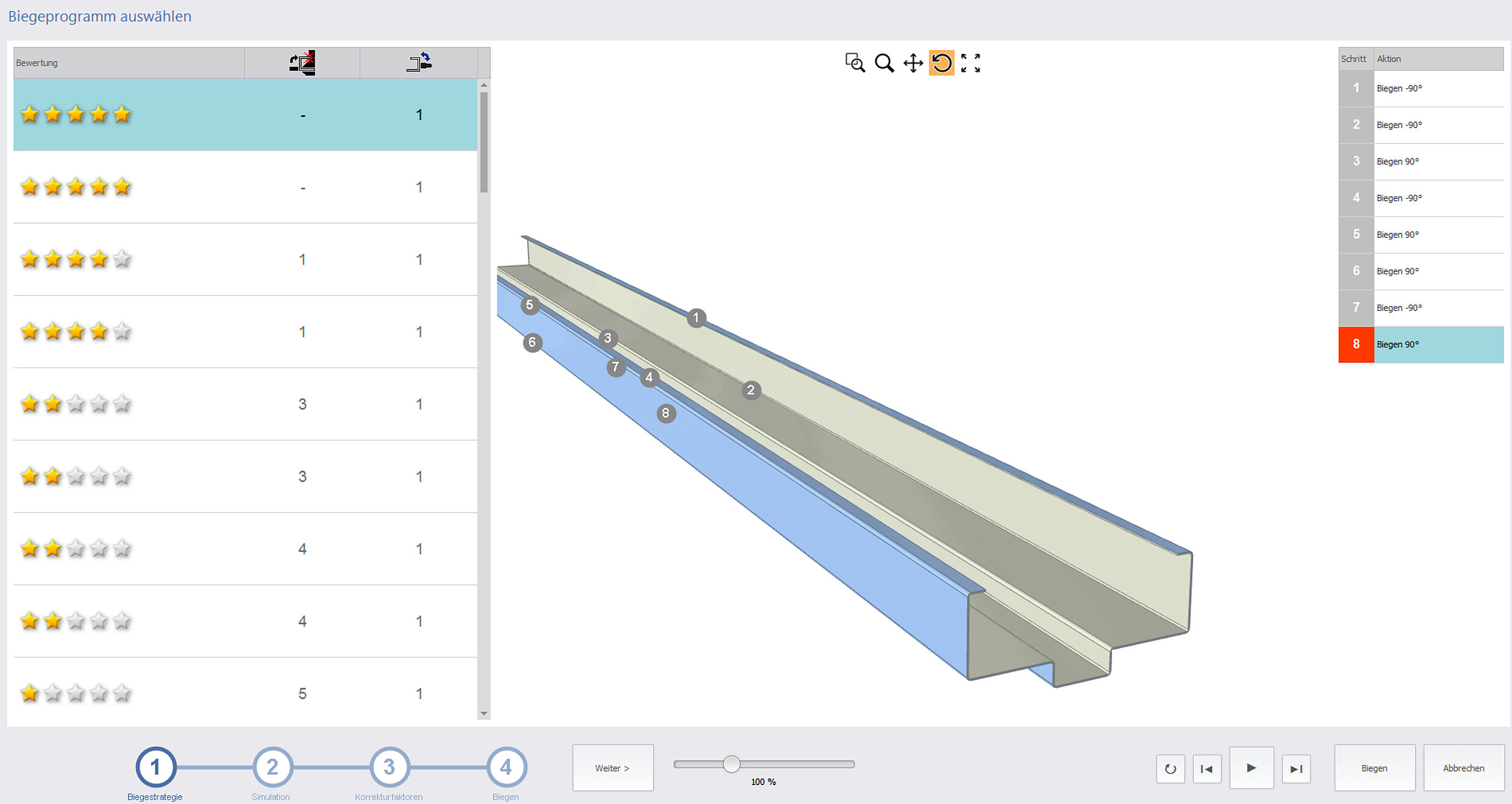1512x804 pixels.
Task: Click the simulation speed slider handle
Action: [x=732, y=764]
